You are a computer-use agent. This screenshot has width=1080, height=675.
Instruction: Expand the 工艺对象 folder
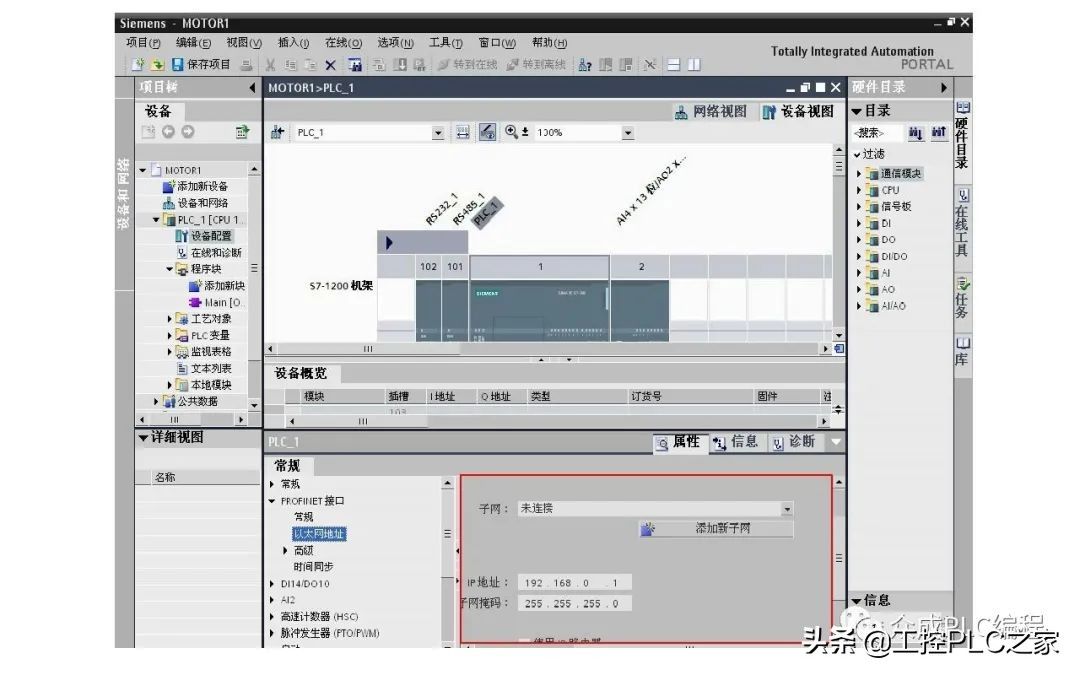click(169, 319)
